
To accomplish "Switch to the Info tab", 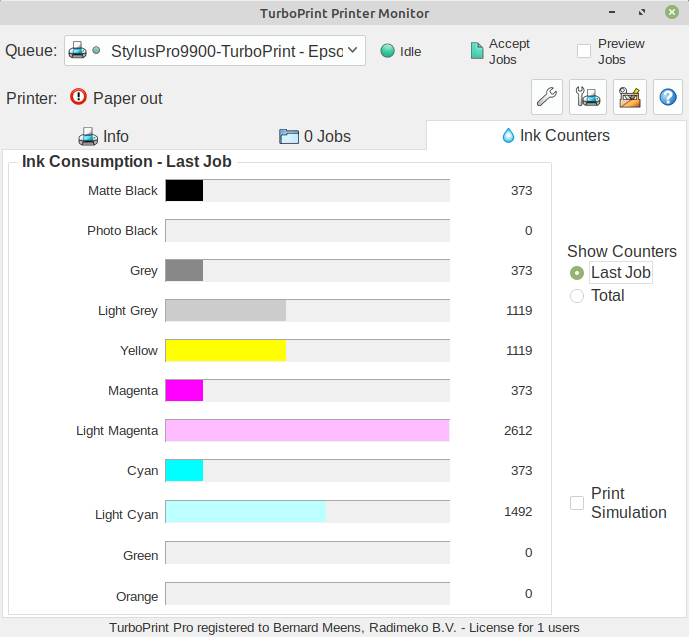I will (104, 136).
